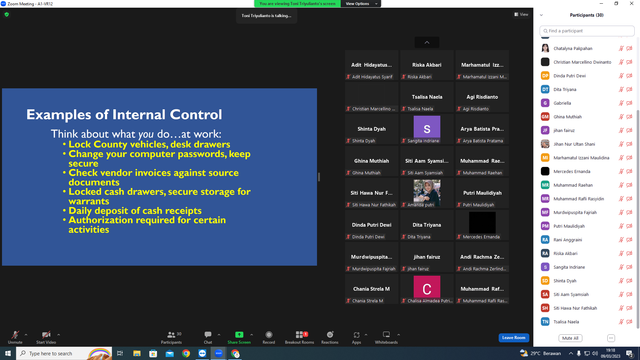Click the Windows taskbar search box
This screenshot has width=640, height=360.
pyautogui.click(x=64, y=353)
